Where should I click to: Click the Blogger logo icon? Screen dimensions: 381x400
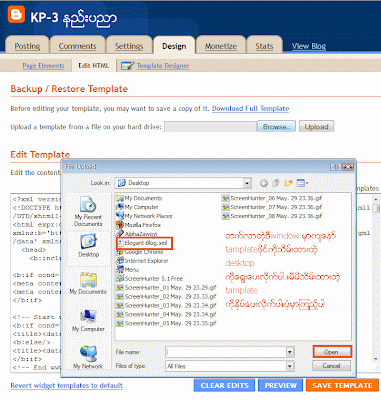(x=16, y=15)
